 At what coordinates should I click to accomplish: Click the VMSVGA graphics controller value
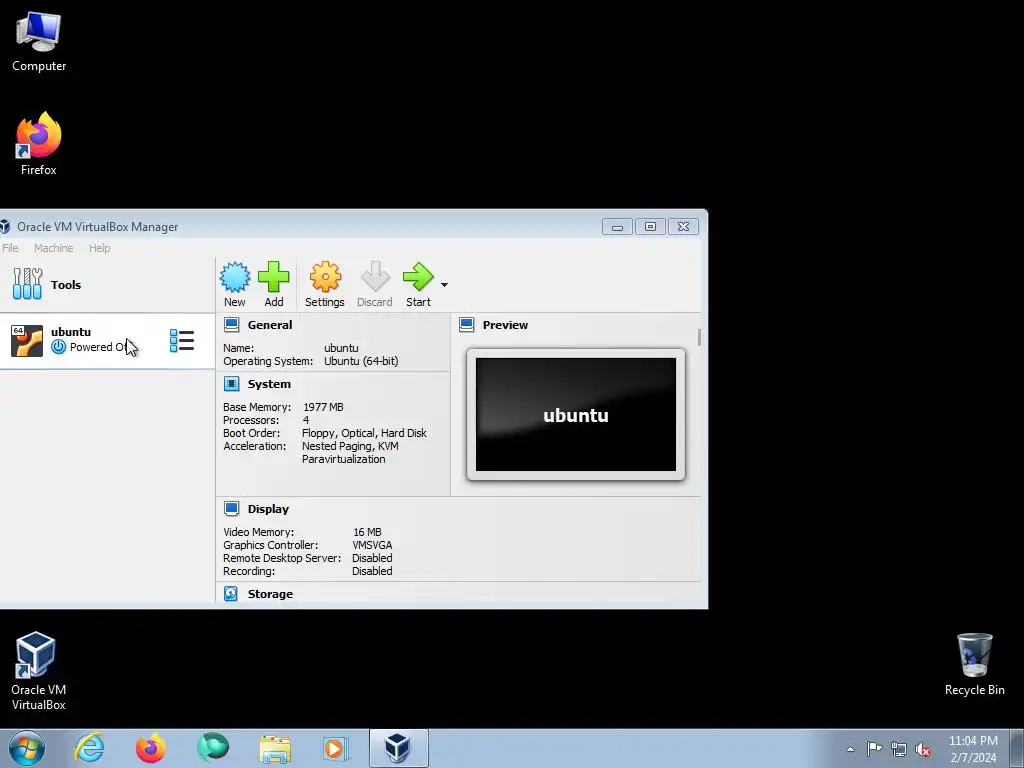point(372,545)
